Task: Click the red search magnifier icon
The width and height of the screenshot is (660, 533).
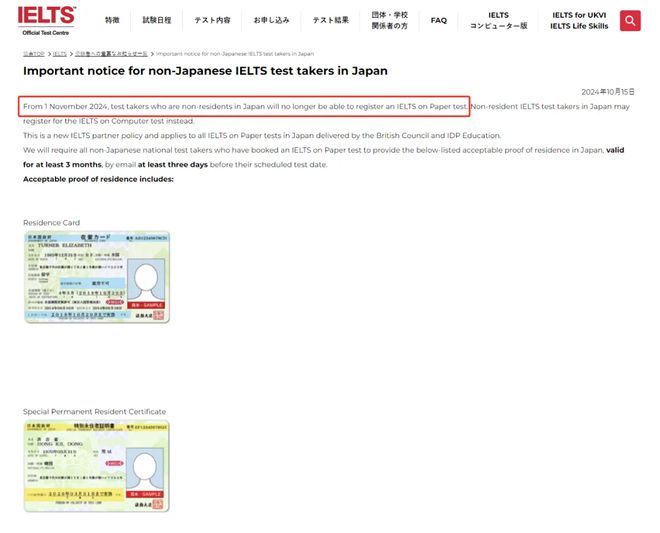Action: [x=630, y=21]
